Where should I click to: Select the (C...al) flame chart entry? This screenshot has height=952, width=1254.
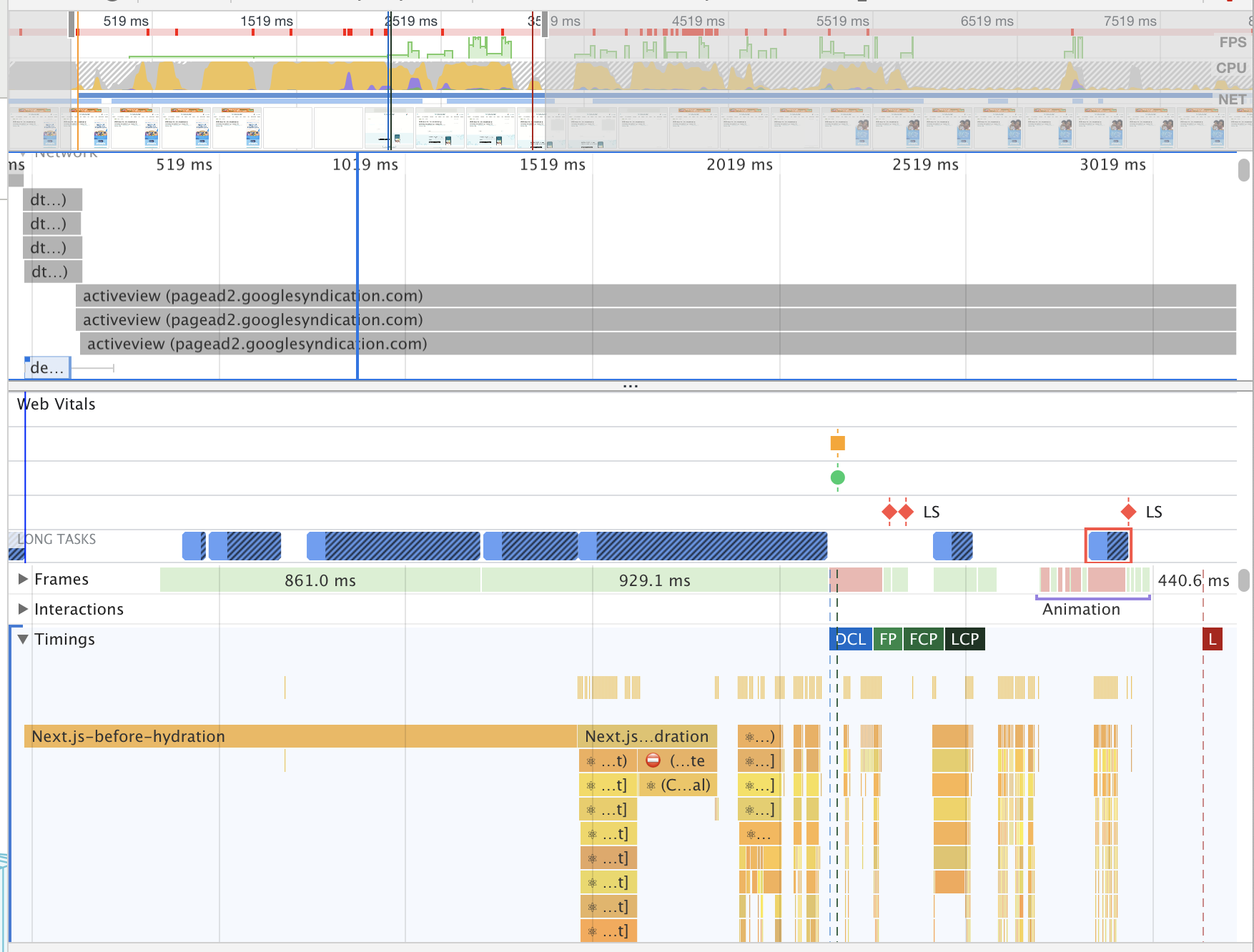pos(678,785)
